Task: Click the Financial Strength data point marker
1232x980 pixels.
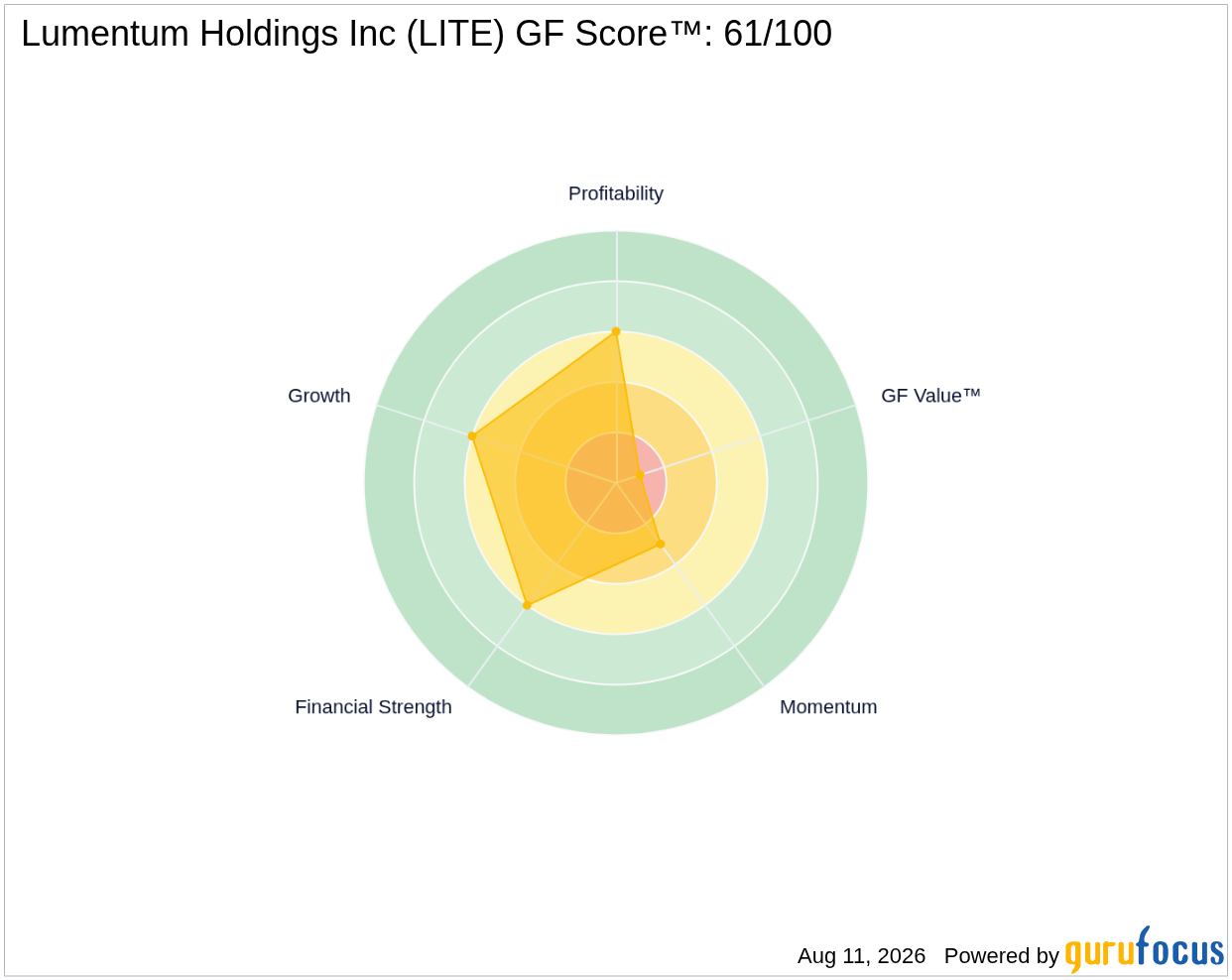Action: (x=527, y=604)
